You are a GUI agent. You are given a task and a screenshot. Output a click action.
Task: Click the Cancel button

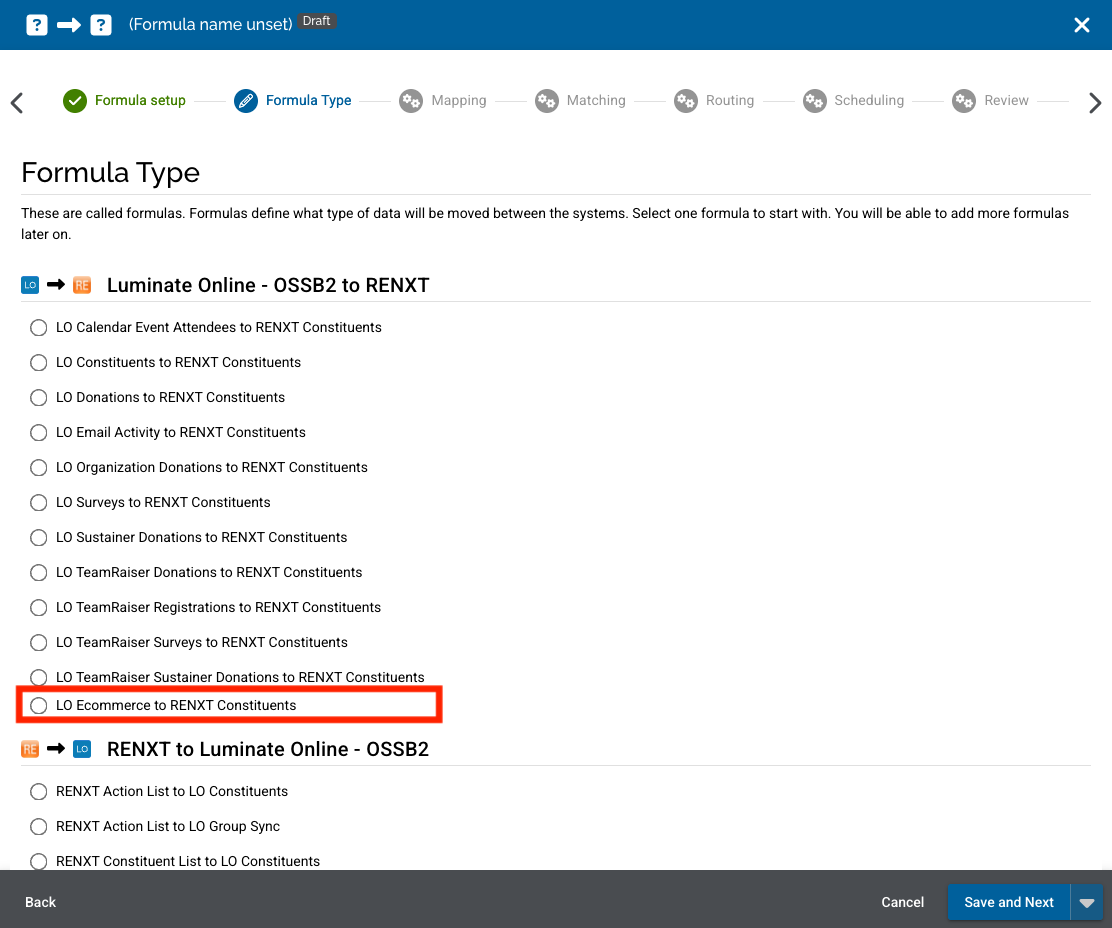902,902
